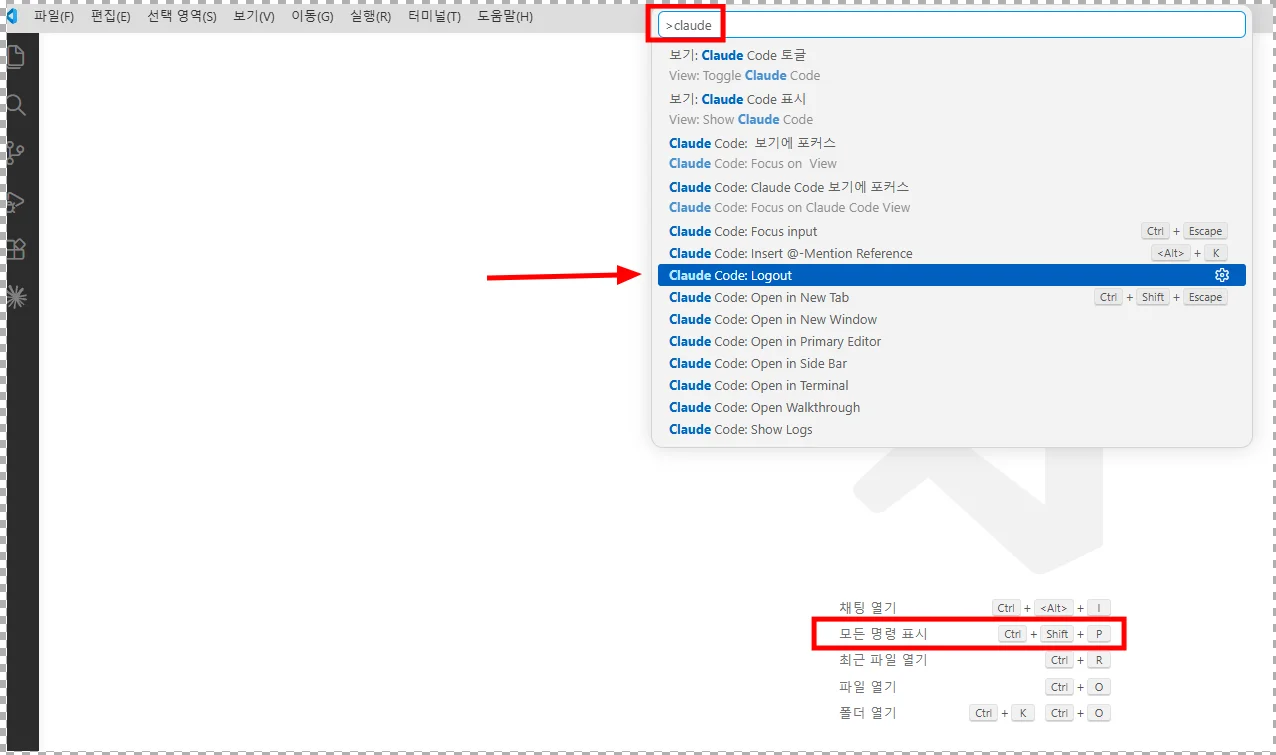Open Run and Debug view icon
The image size is (1276, 755).
(x=16, y=202)
